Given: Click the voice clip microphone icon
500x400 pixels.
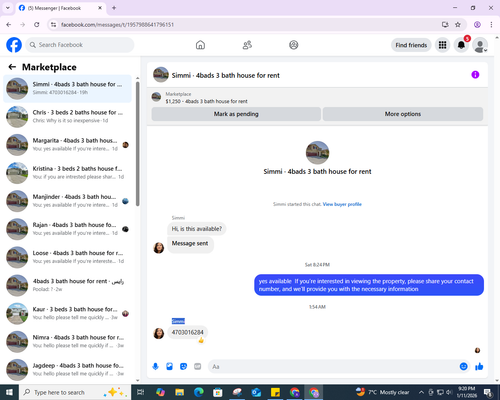Looking at the screenshot, I should [x=155, y=367].
